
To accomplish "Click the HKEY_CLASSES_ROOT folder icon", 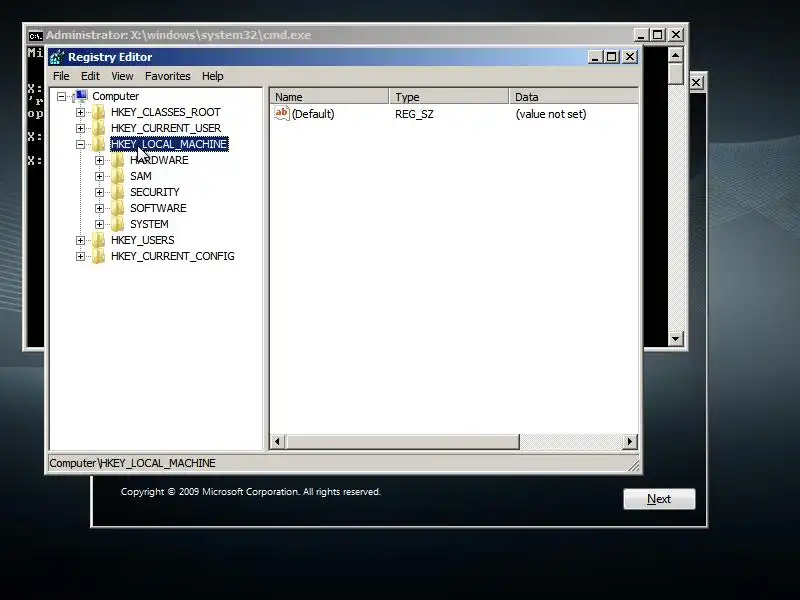I will pos(98,112).
